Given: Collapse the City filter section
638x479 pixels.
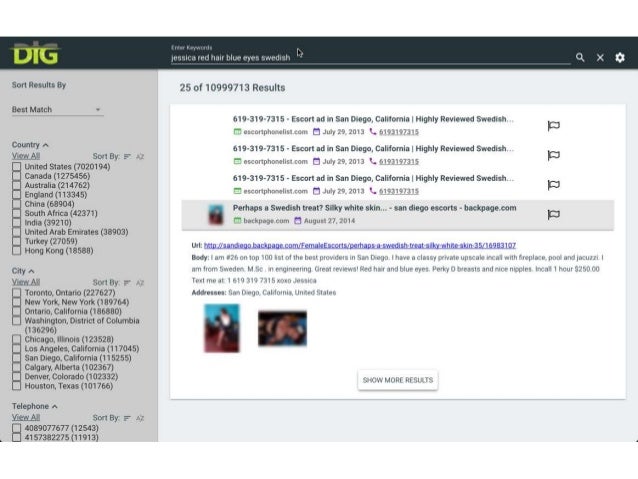Looking at the screenshot, I should 31,271.
